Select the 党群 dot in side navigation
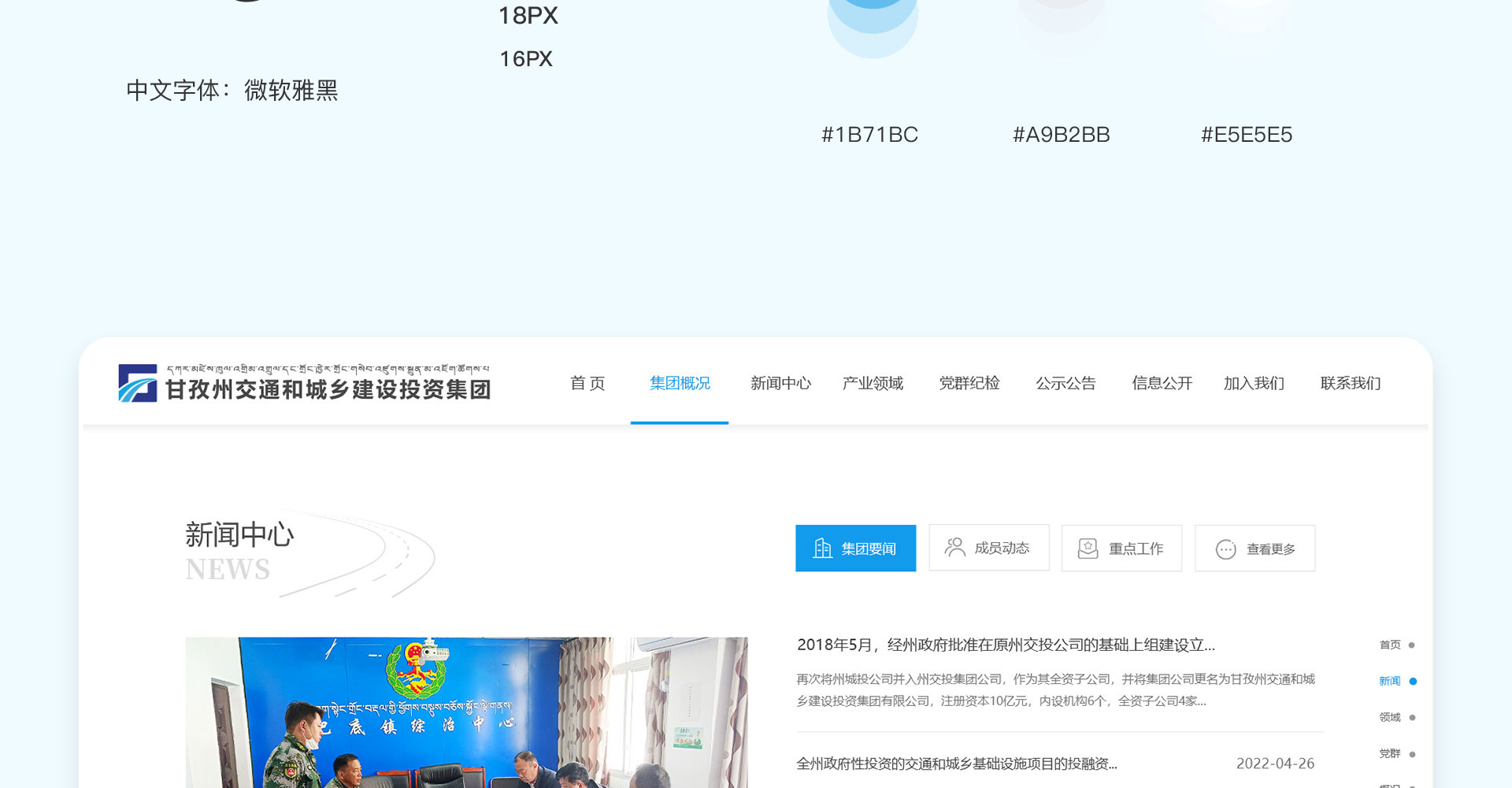The width and height of the screenshot is (1512, 788). [x=1412, y=754]
